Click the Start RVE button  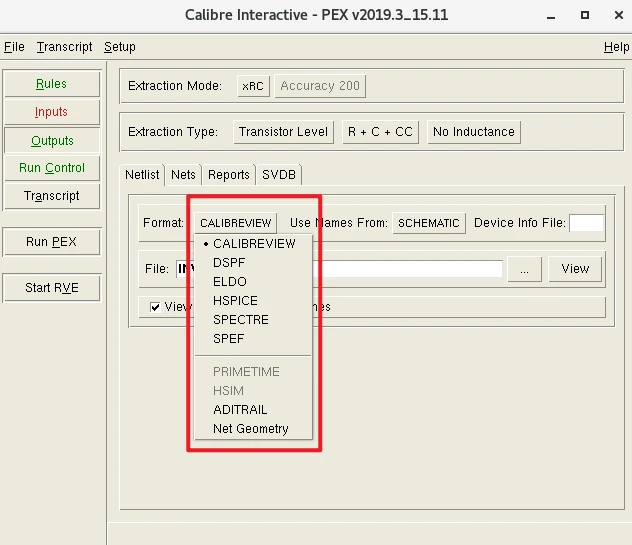[x=52, y=288]
